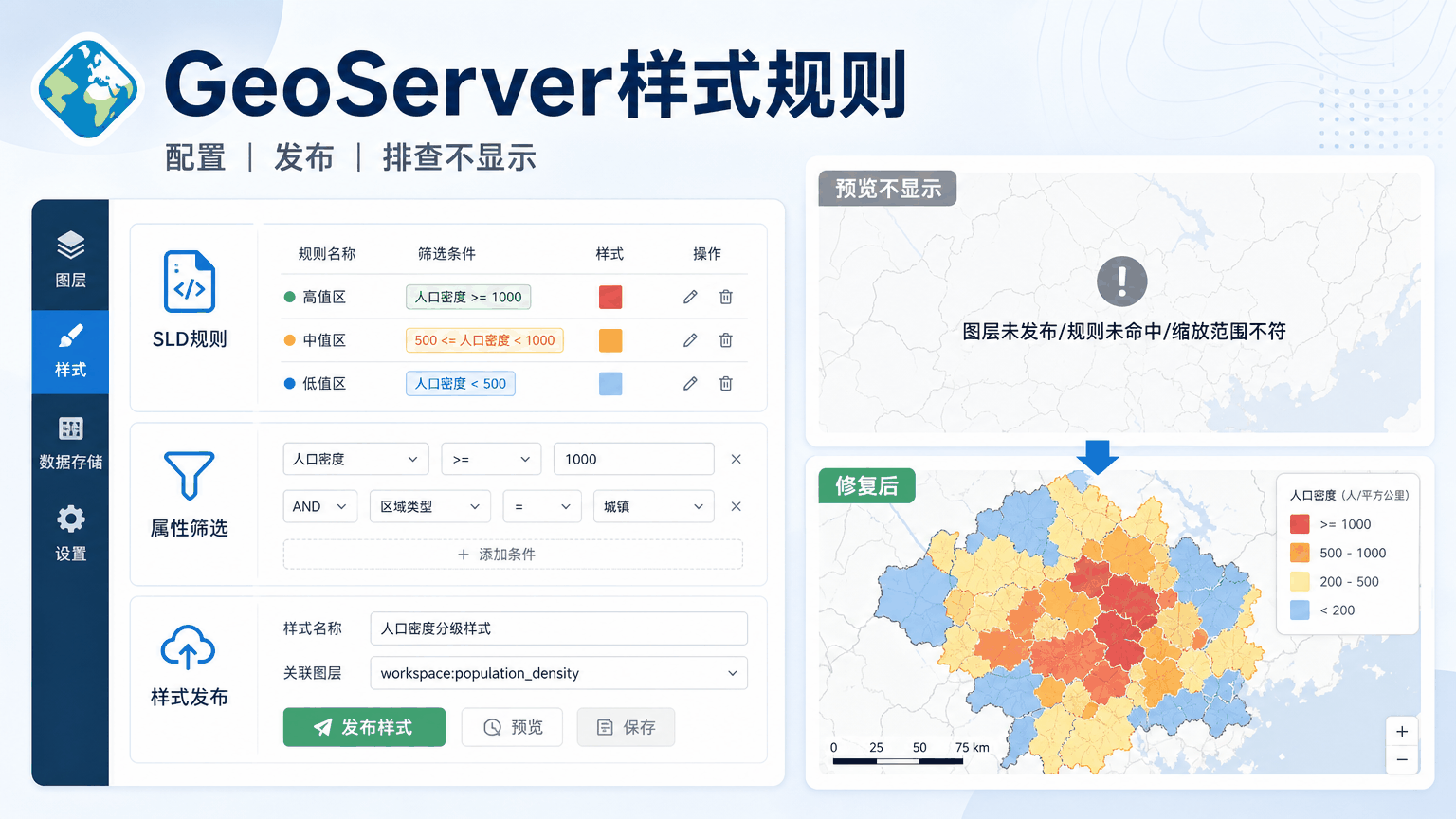Edit the 中值区 rule with pencil icon
Viewport: 1456px width, 819px height.
point(690,340)
